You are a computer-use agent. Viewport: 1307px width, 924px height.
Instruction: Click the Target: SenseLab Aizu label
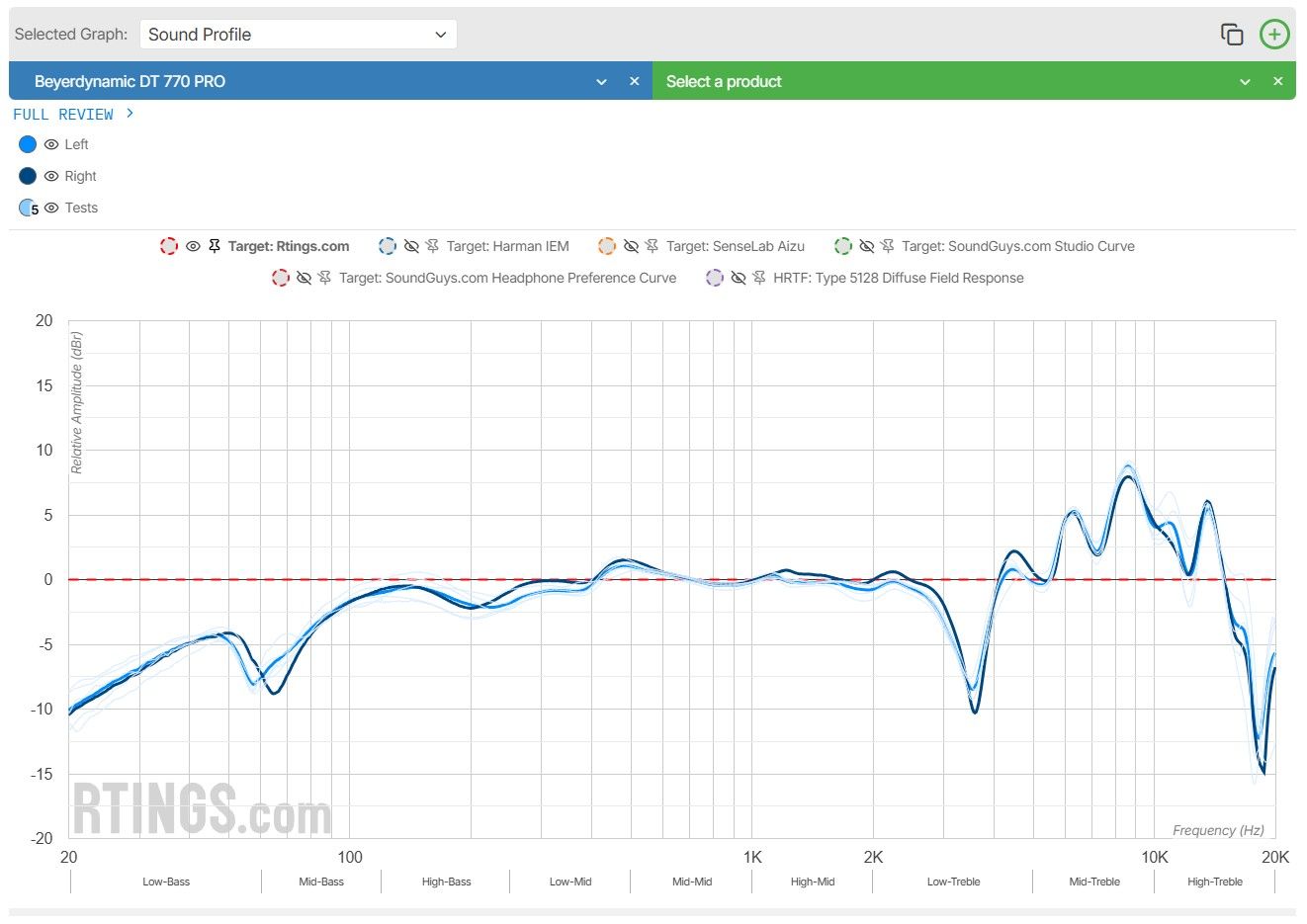tap(736, 246)
